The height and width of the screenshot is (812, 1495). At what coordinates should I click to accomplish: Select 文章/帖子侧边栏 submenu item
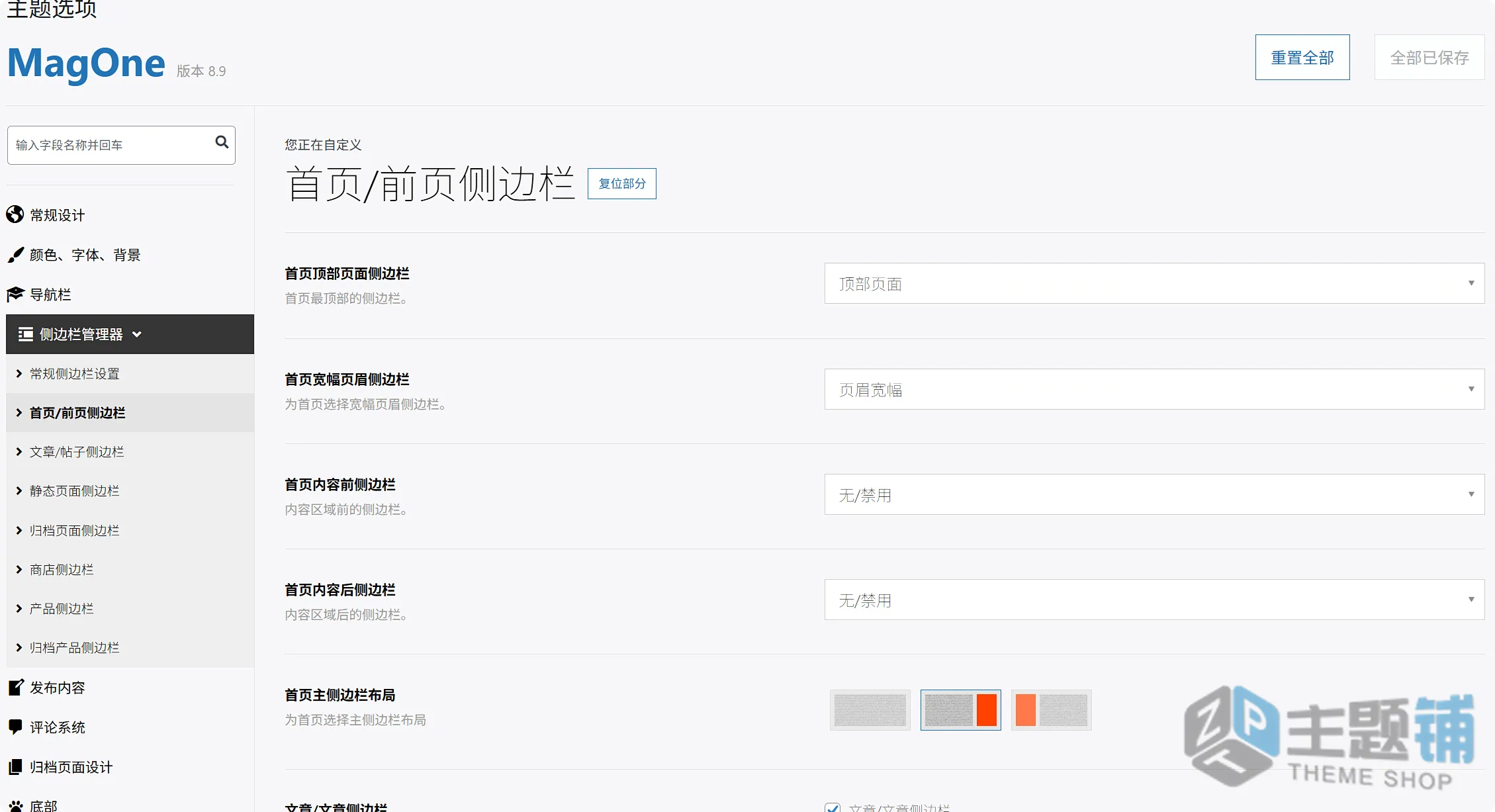click(130, 451)
